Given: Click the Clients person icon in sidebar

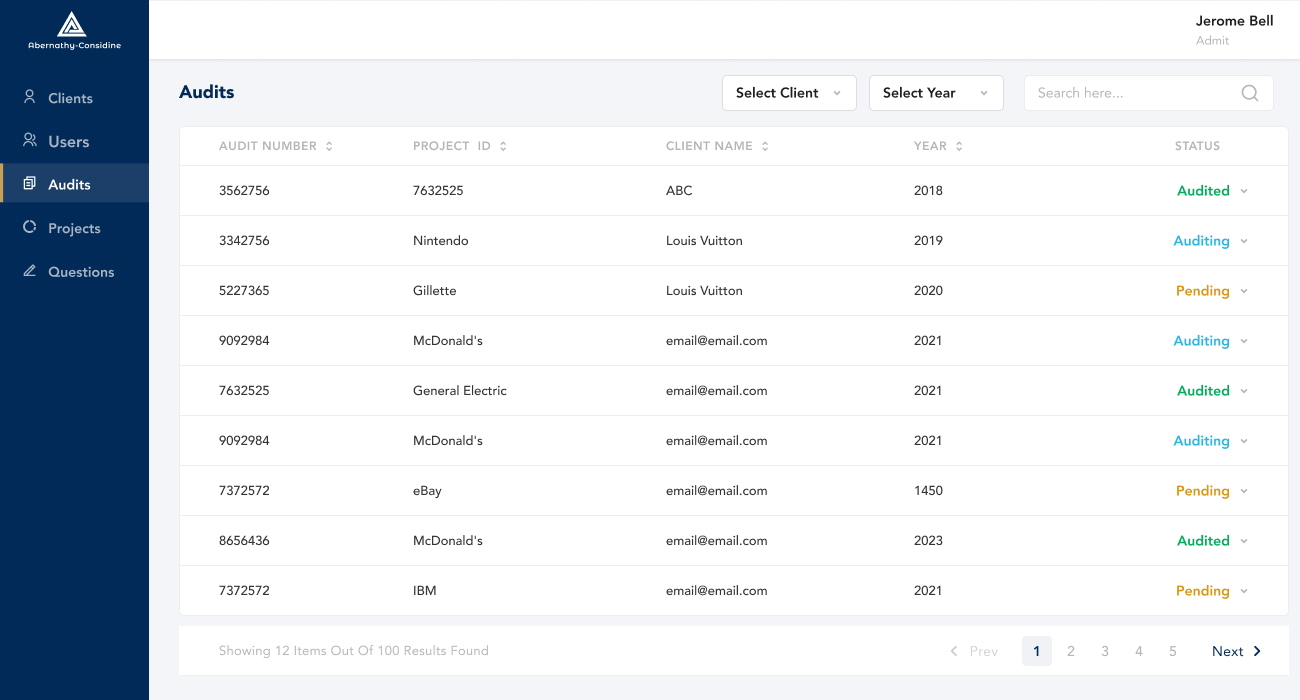Looking at the screenshot, I should (30, 97).
